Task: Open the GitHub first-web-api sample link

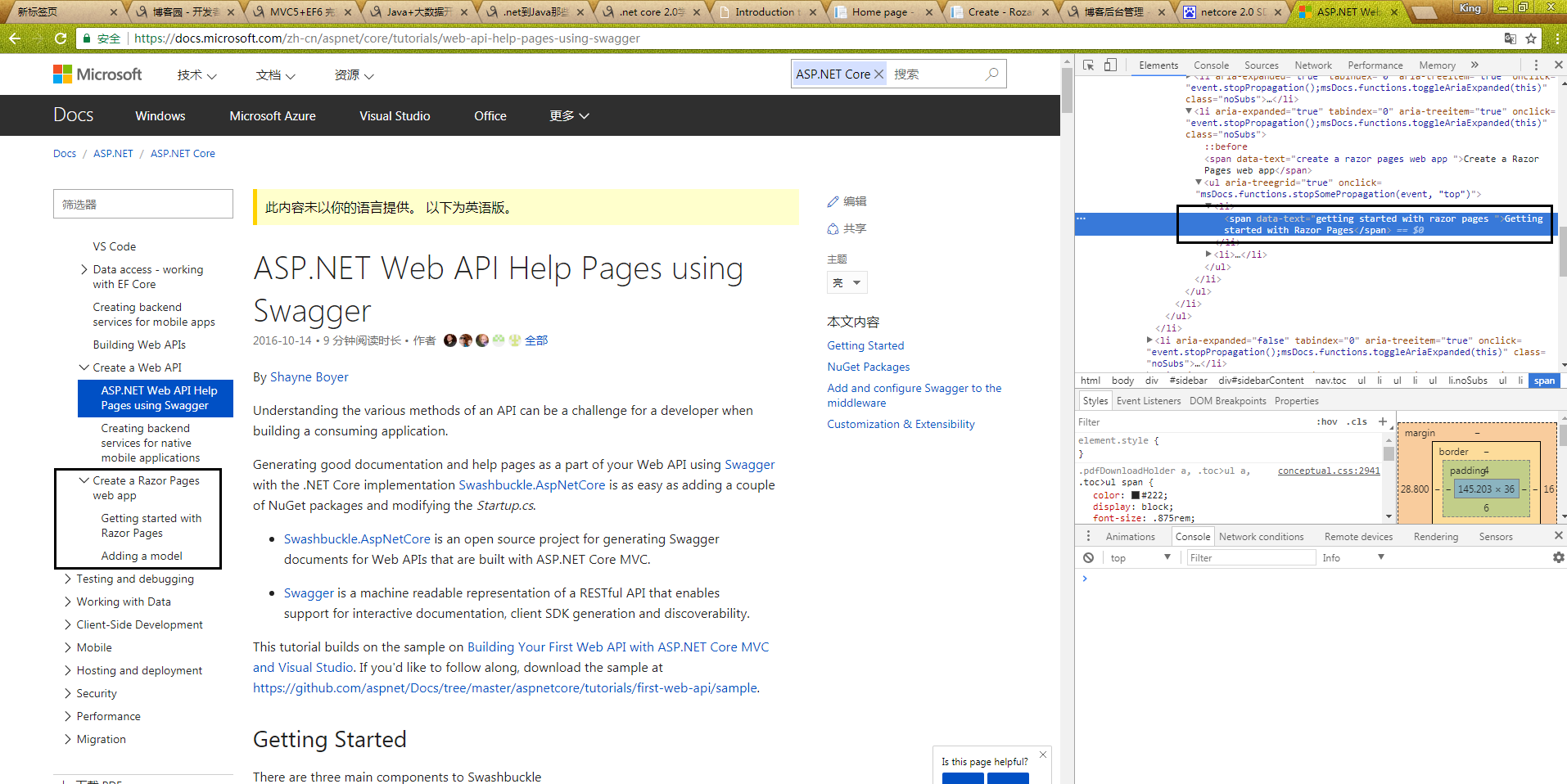Action: click(x=505, y=688)
